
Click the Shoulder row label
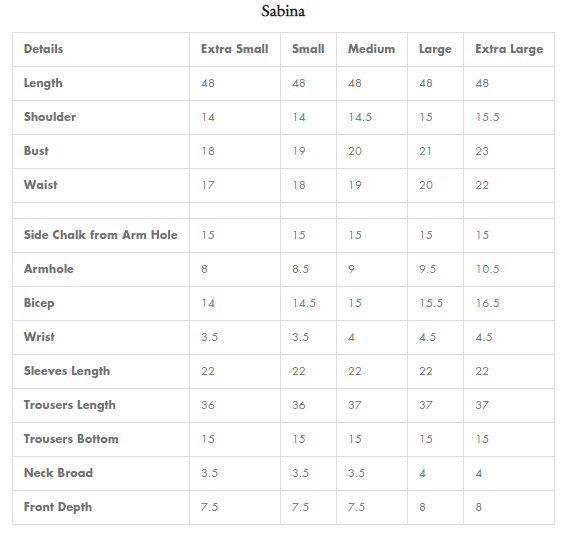(x=50, y=117)
